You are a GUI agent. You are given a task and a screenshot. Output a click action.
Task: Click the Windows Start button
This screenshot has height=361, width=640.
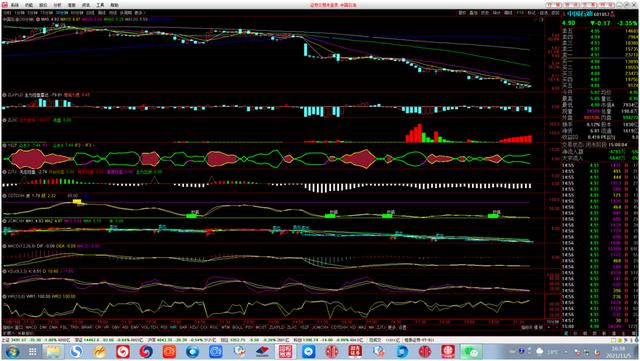[x=12, y=351]
